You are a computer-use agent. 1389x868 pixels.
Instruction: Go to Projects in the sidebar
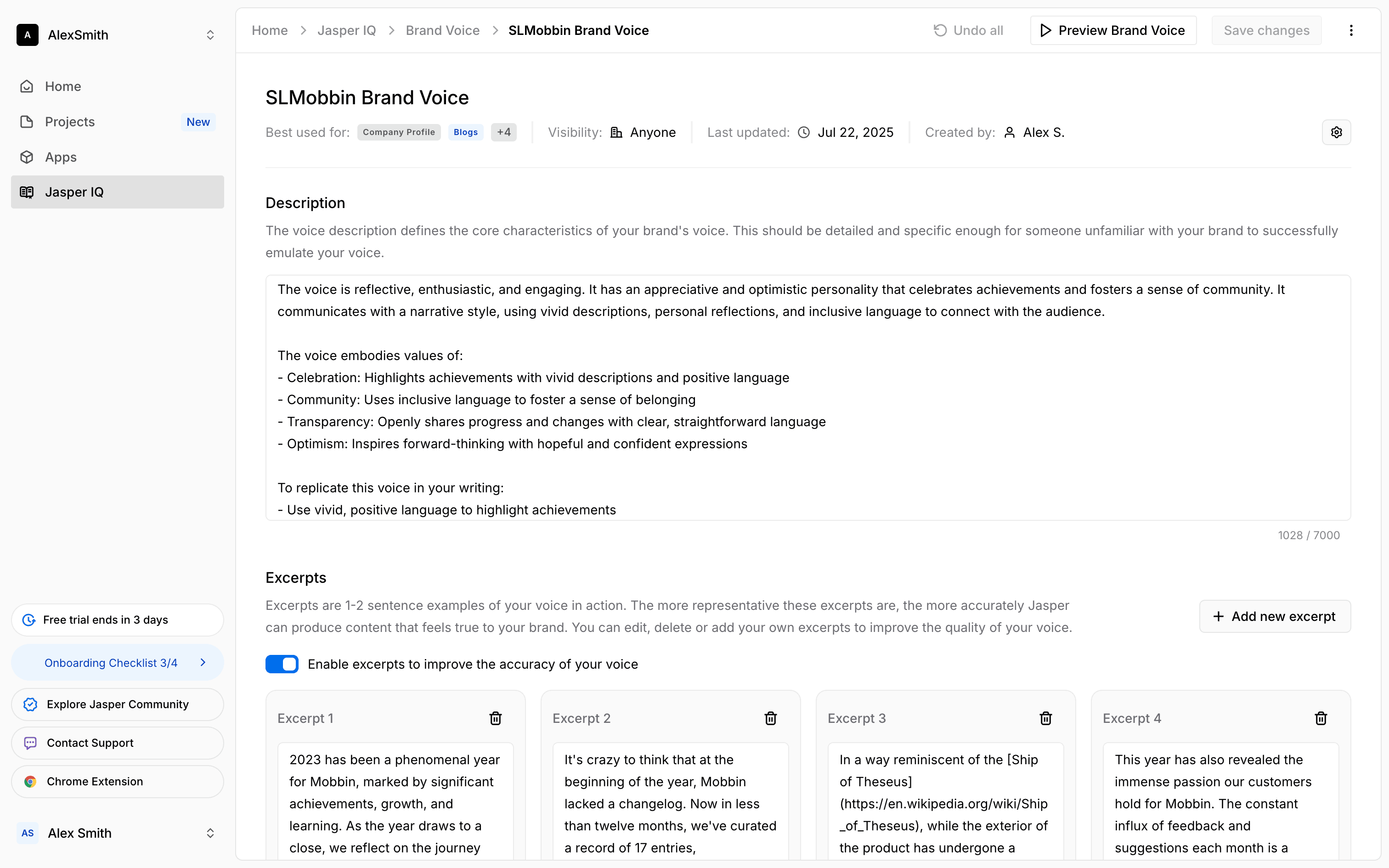click(69, 122)
